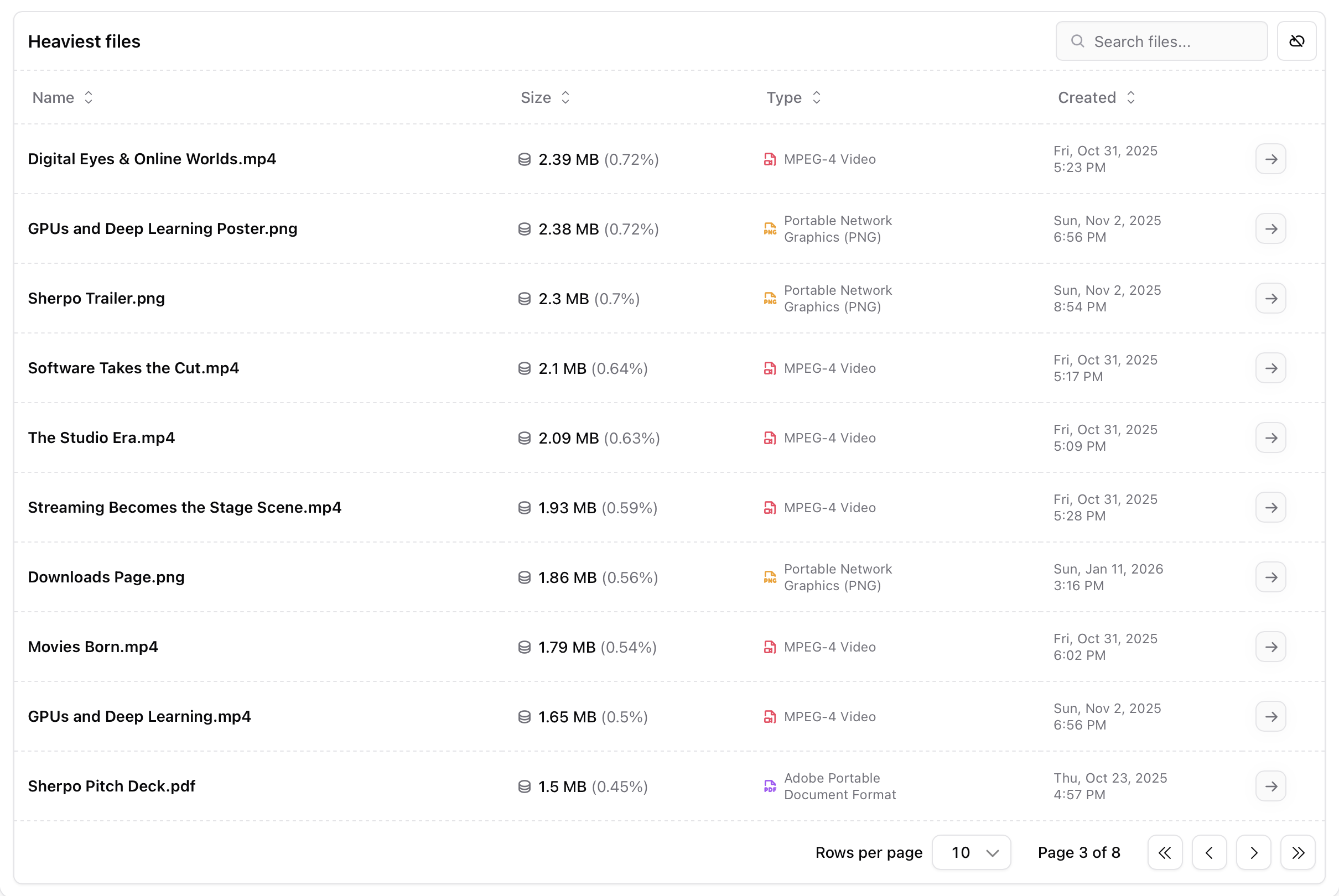Viewport: 1339px width, 896px height.
Task: Click the PDF icon beside Sherpo Pitch Deck.pdf
Action: [770, 786]
